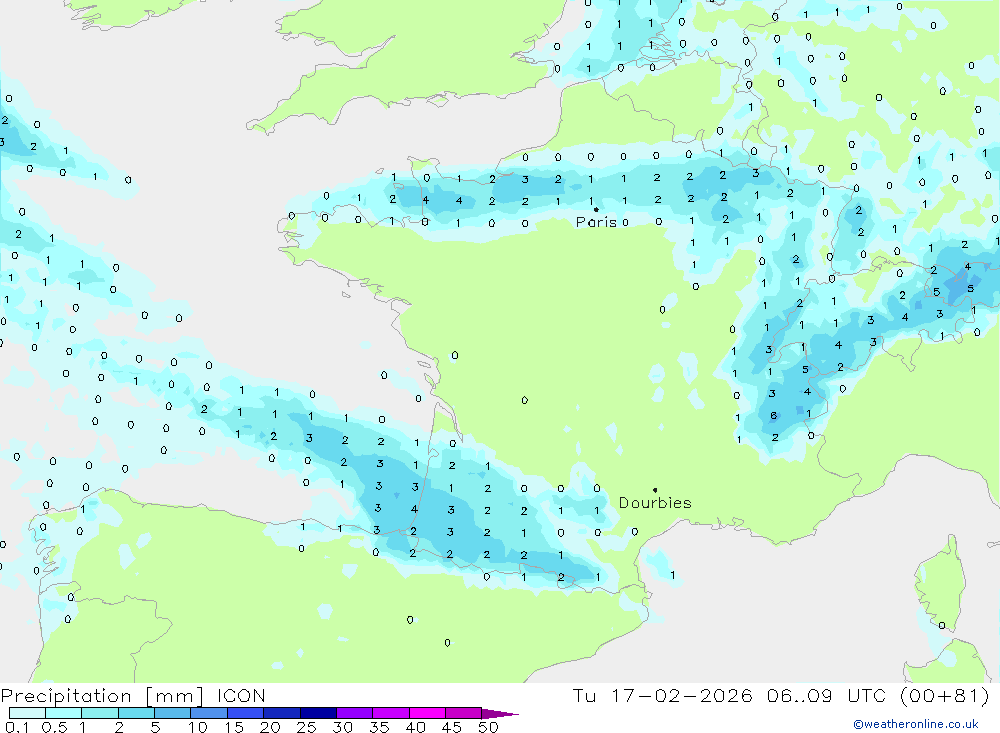This screenshot has width=1000, height=733.
Task: Click the purple over-50 legend arrow tip
Action: click(x=501, y=714)
